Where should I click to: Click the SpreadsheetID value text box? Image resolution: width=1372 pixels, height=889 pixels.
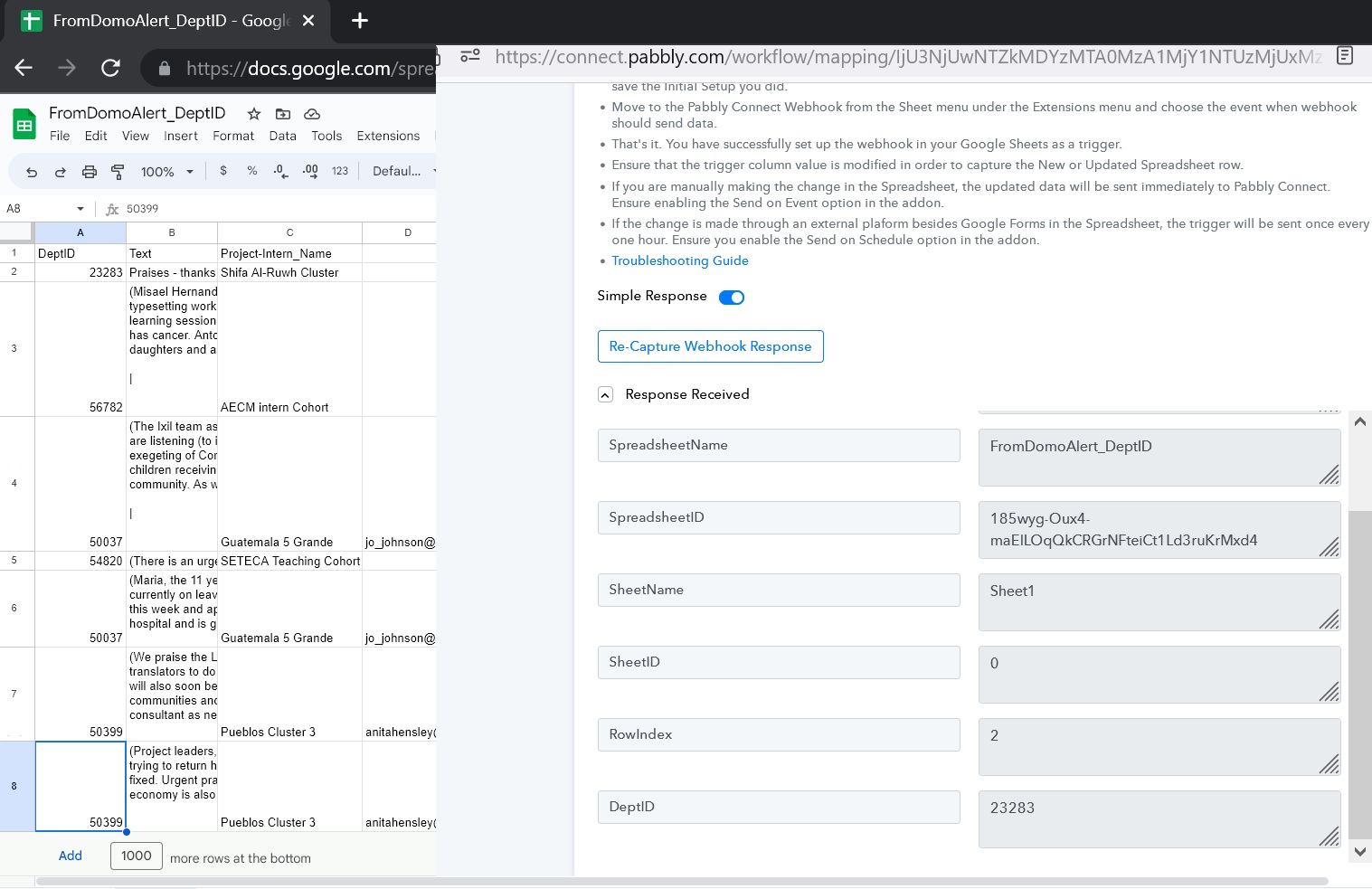click(x=1159, y=530)
